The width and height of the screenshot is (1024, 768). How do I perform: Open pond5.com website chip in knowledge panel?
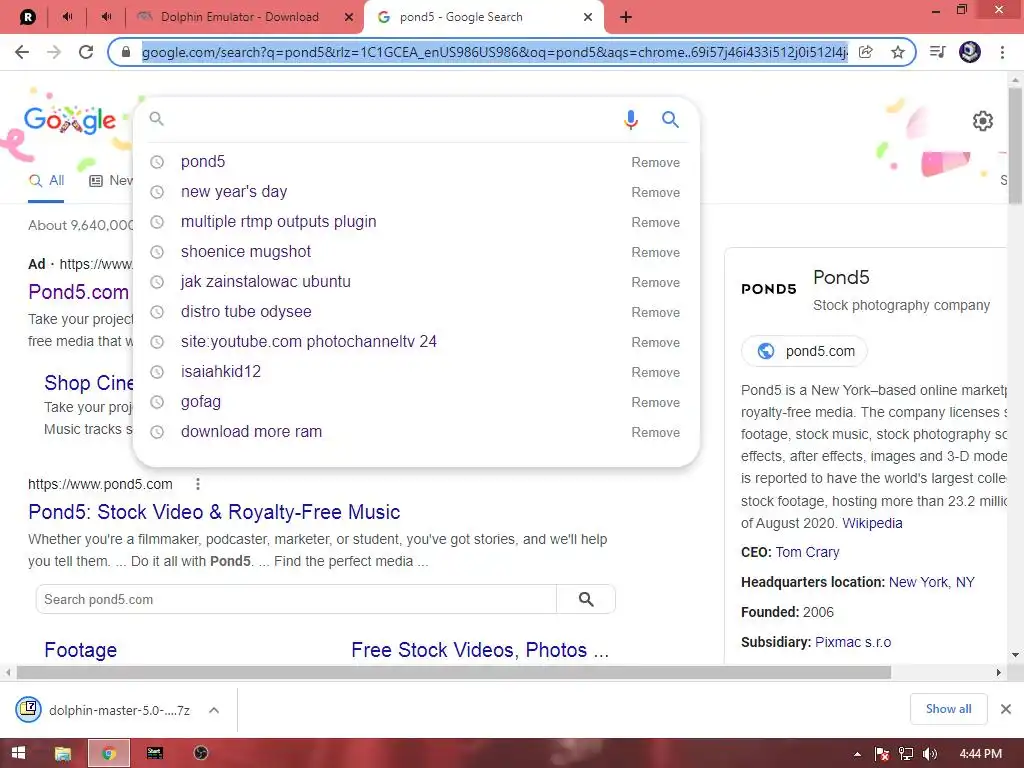(x=805, y=351)
